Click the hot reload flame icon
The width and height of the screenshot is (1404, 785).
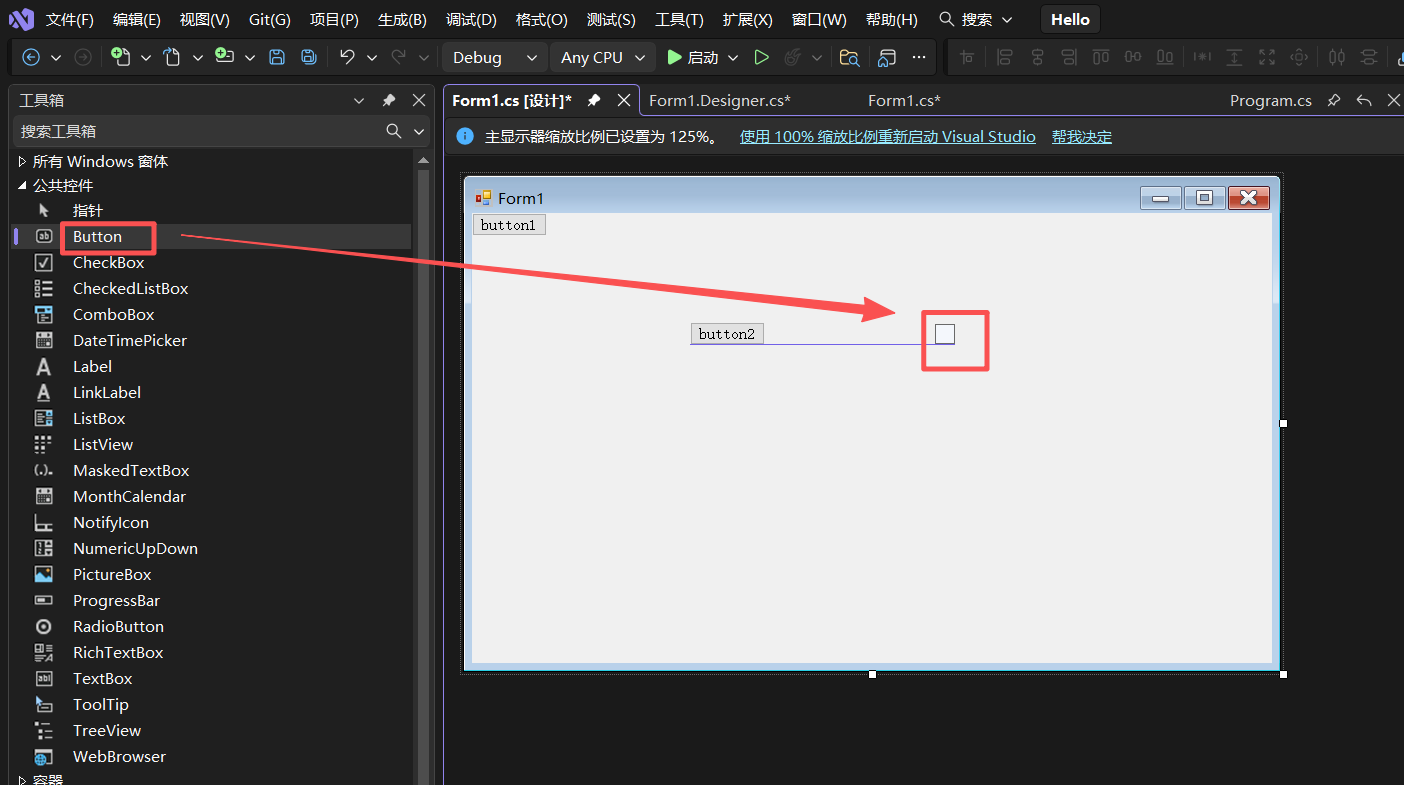[792, 58]
